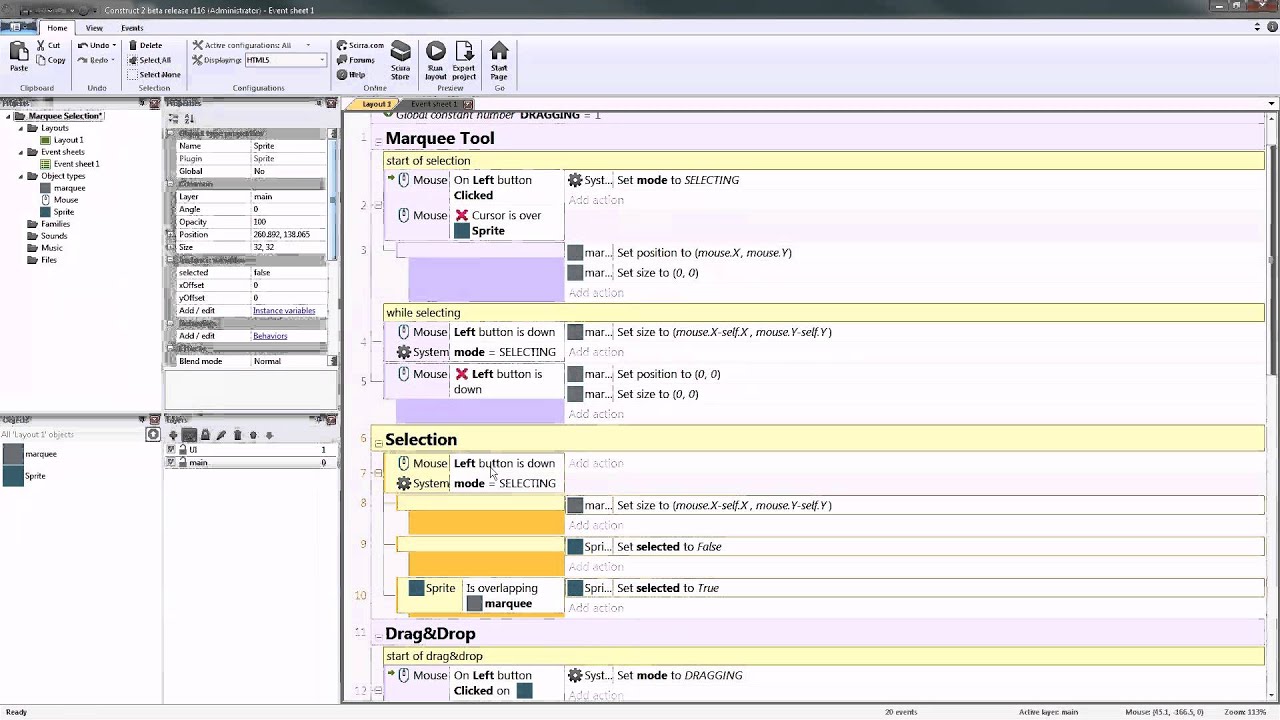Image resolution: width=1280 pixels, height=720 pixels.
Task: Select the marquee object in Objects panel
Action: [30, 454]
